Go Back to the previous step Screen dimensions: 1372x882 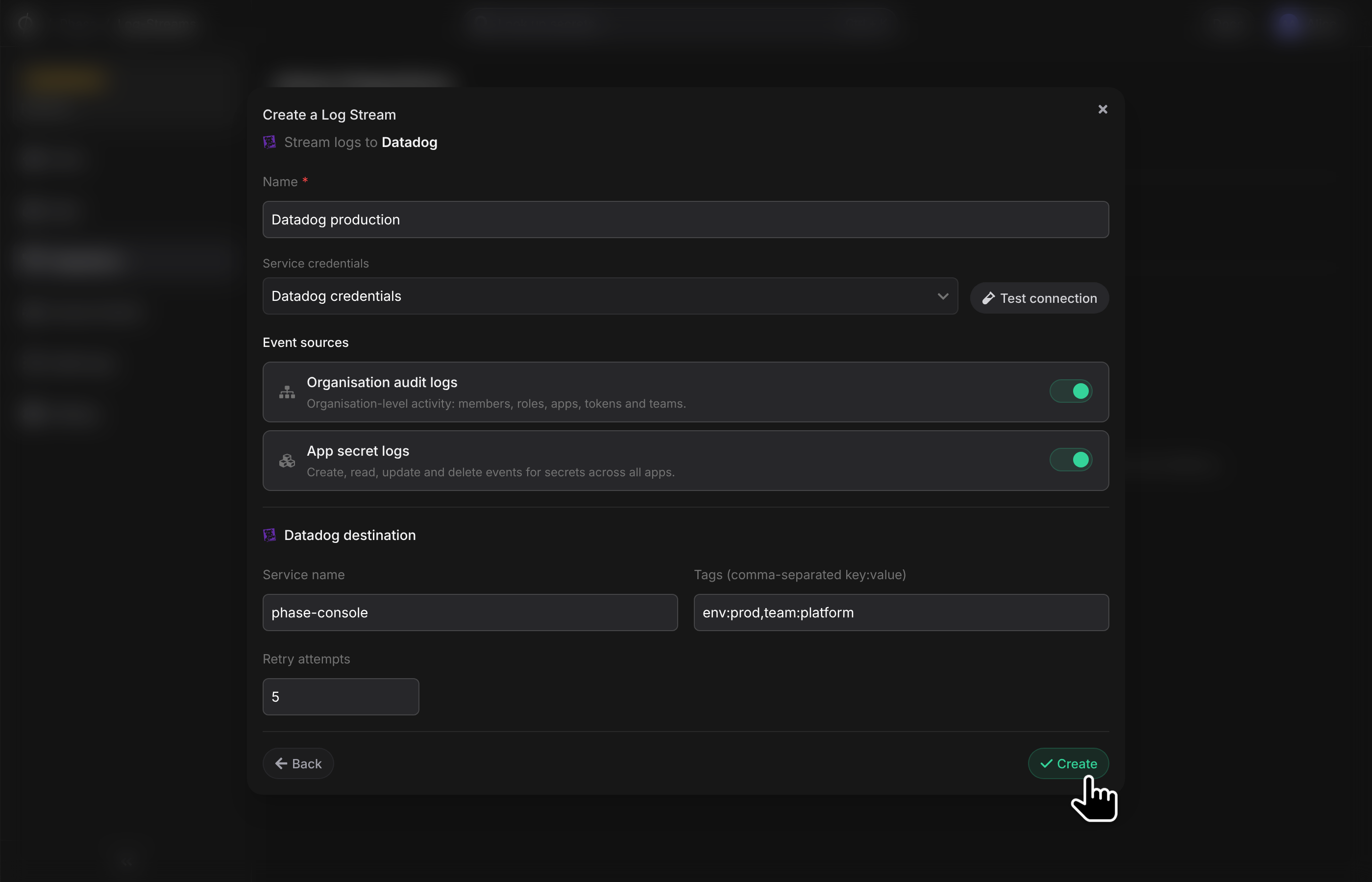[x=298, y=763]
